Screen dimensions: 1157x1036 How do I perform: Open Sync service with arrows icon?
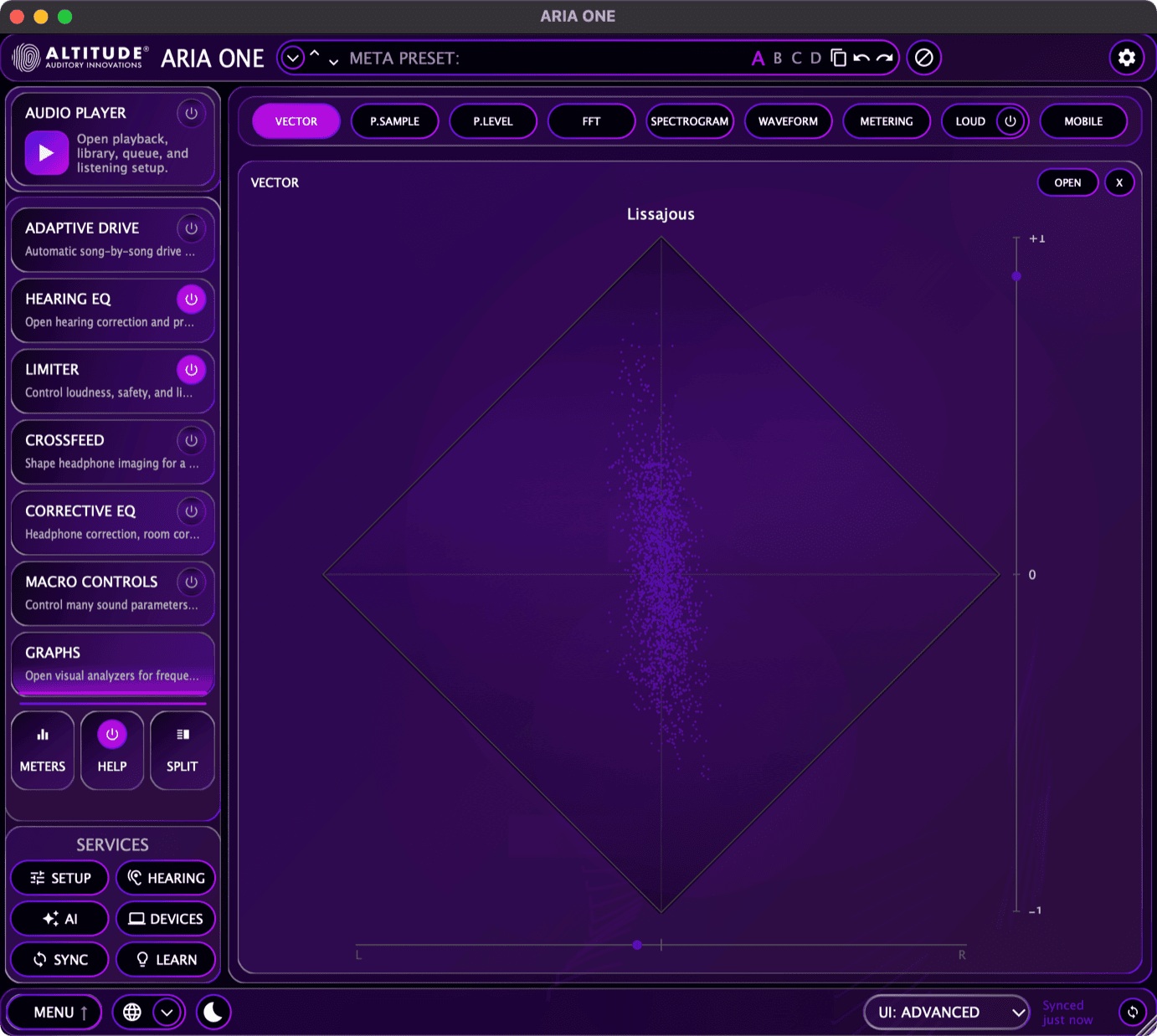coord(59,960)
